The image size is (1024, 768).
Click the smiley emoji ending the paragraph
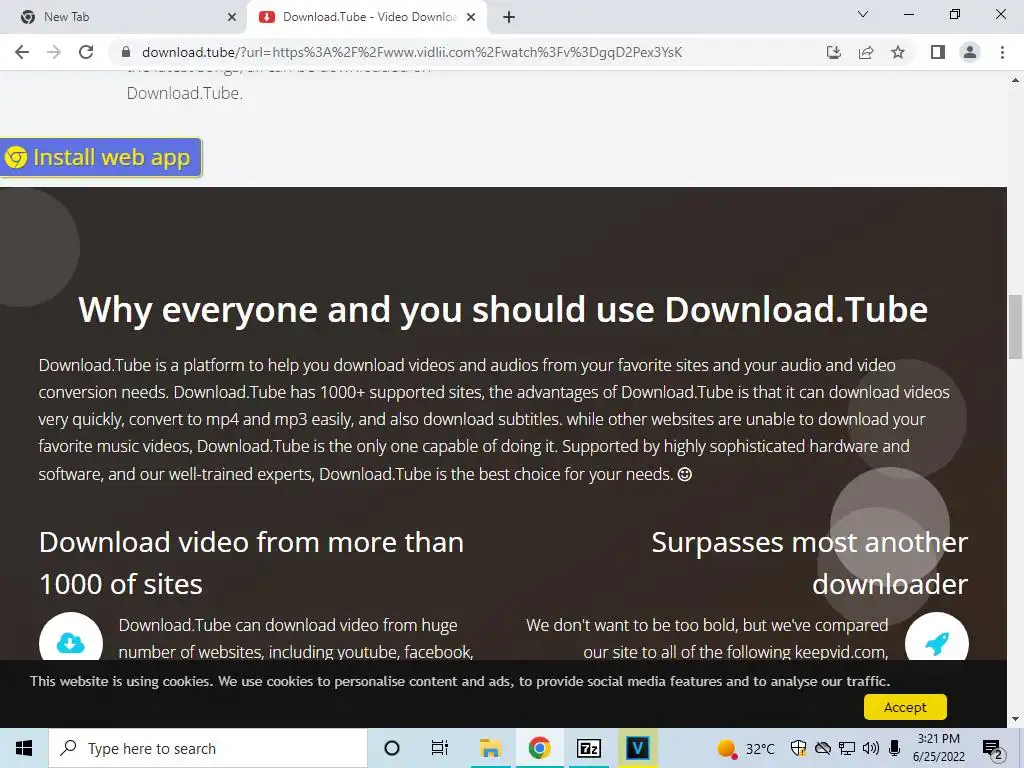(x=684, y=474)
